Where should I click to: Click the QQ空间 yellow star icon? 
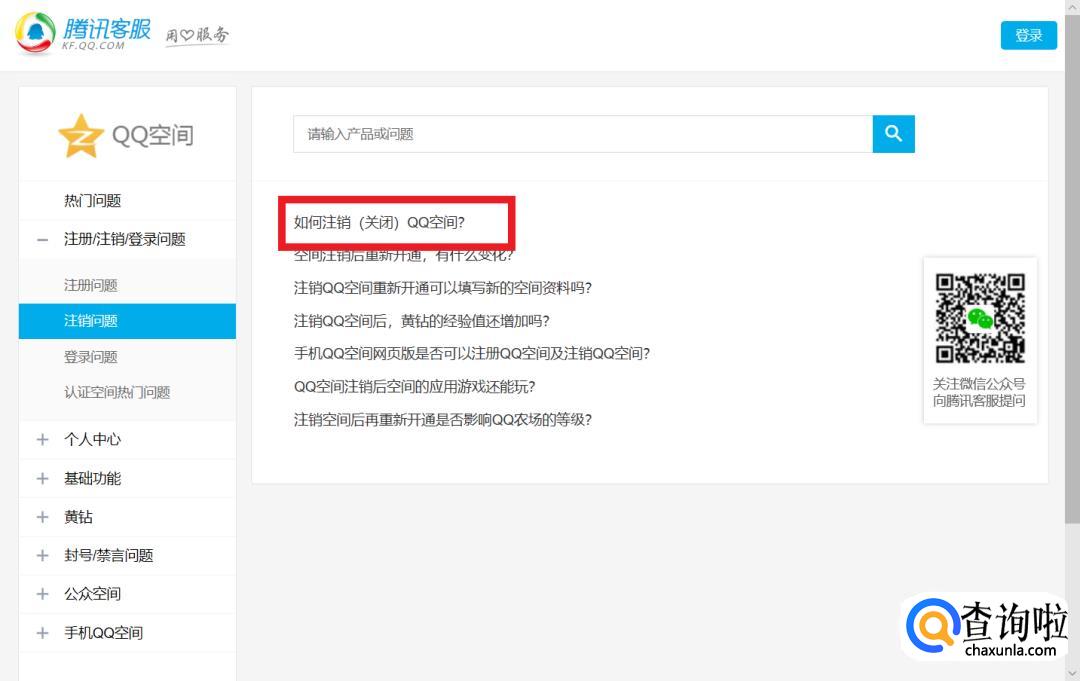point(80,136)
